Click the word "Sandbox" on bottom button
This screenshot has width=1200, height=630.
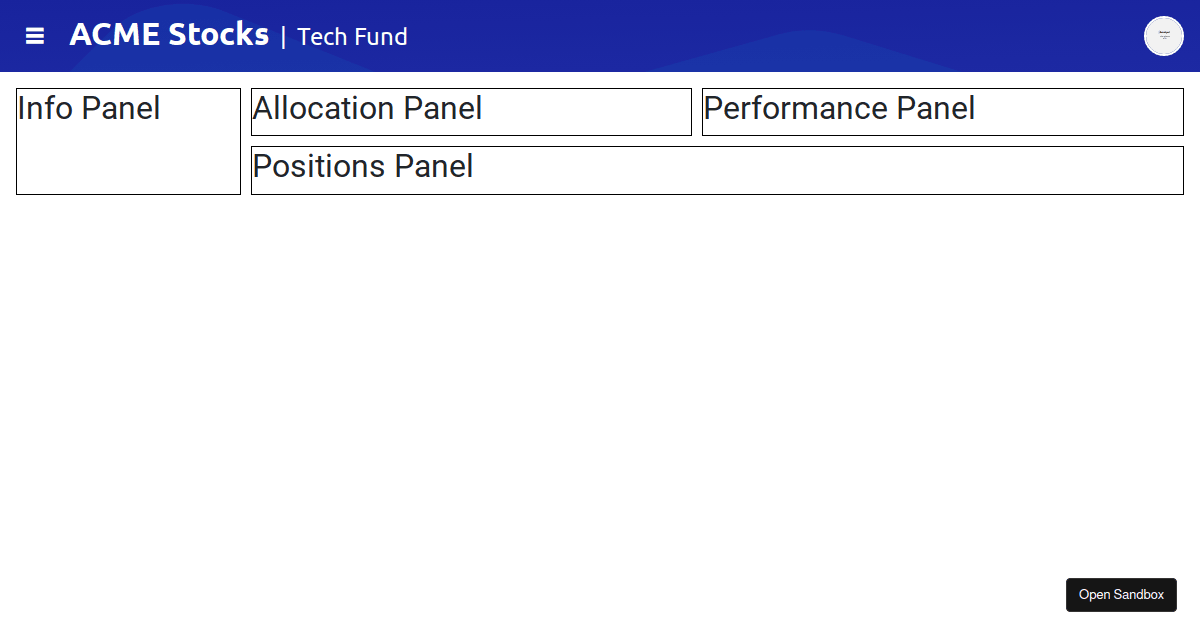click(x=1139, y=595)
